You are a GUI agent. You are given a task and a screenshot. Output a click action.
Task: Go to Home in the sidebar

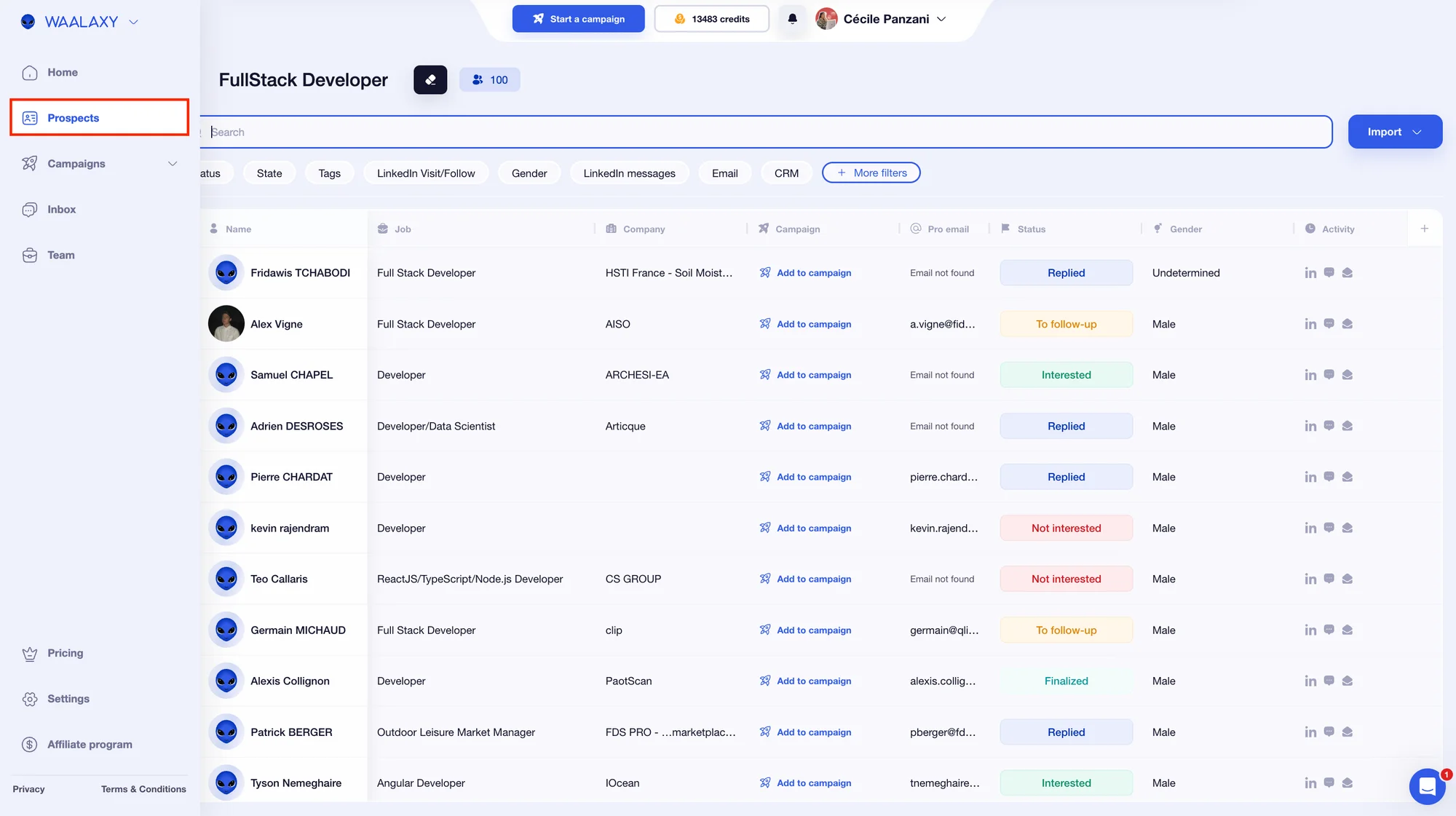point(63,72)
